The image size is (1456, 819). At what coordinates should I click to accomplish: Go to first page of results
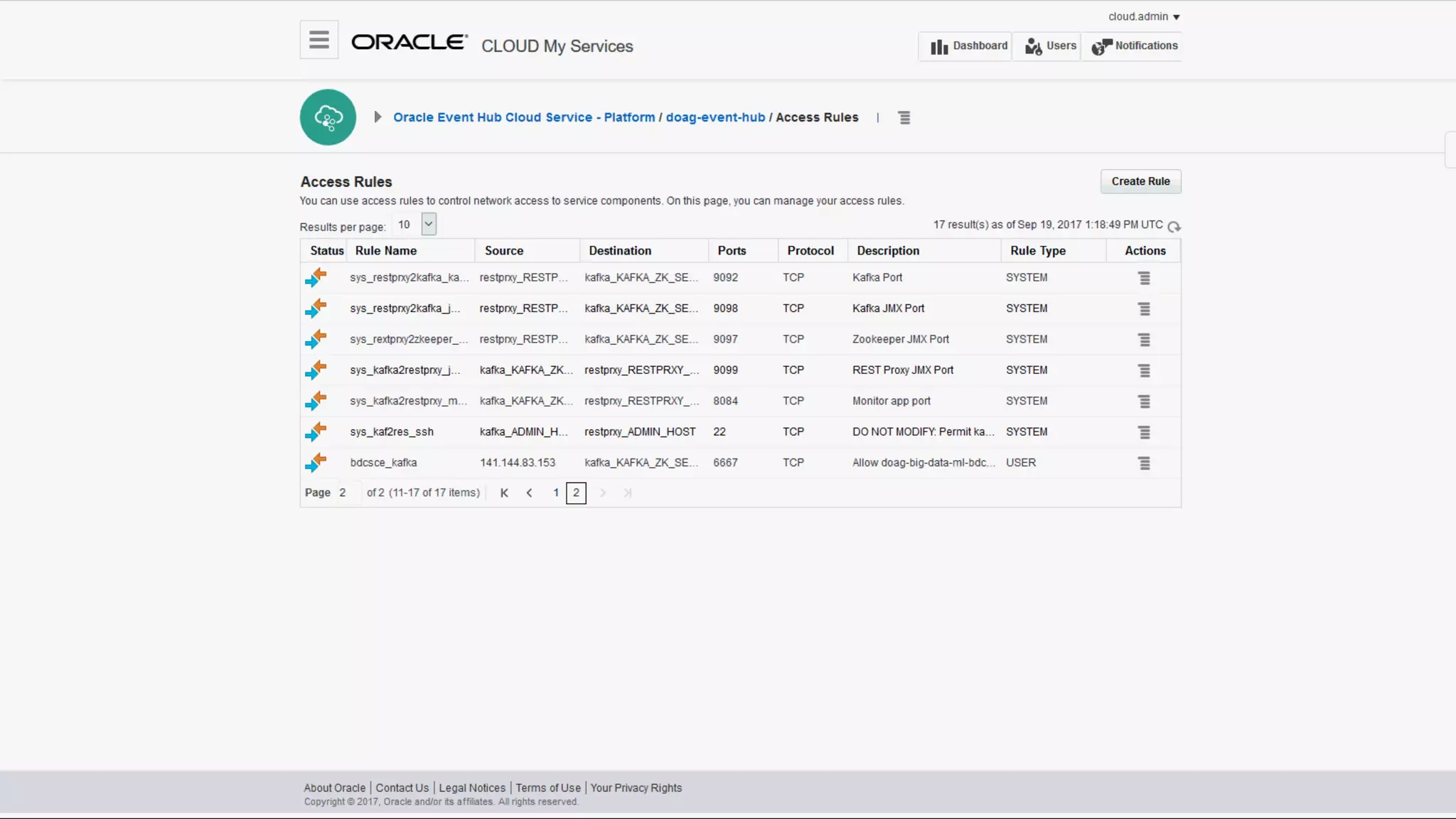tap(504, 493)
